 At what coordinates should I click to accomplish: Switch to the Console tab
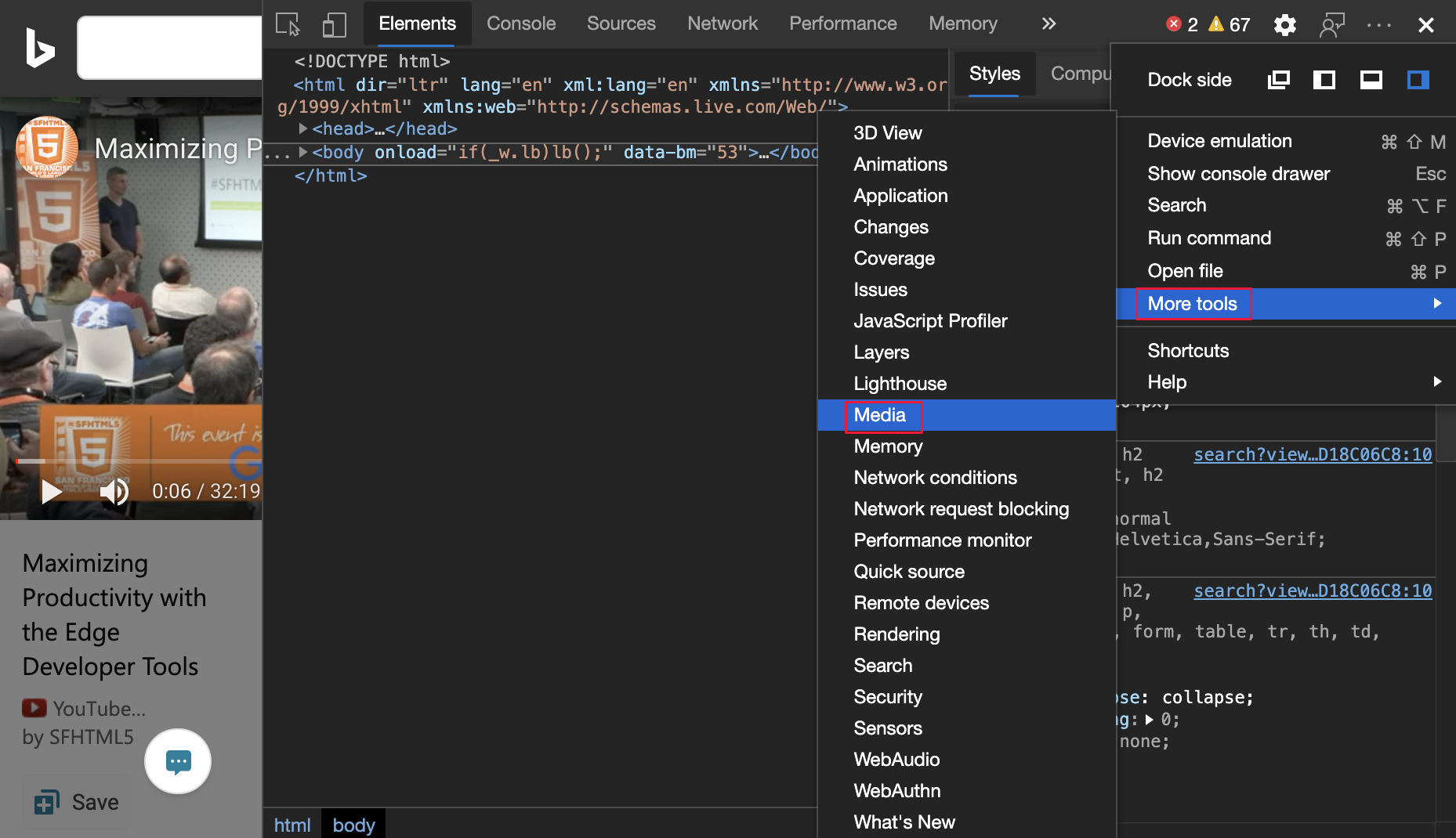(x=520, y=24)
